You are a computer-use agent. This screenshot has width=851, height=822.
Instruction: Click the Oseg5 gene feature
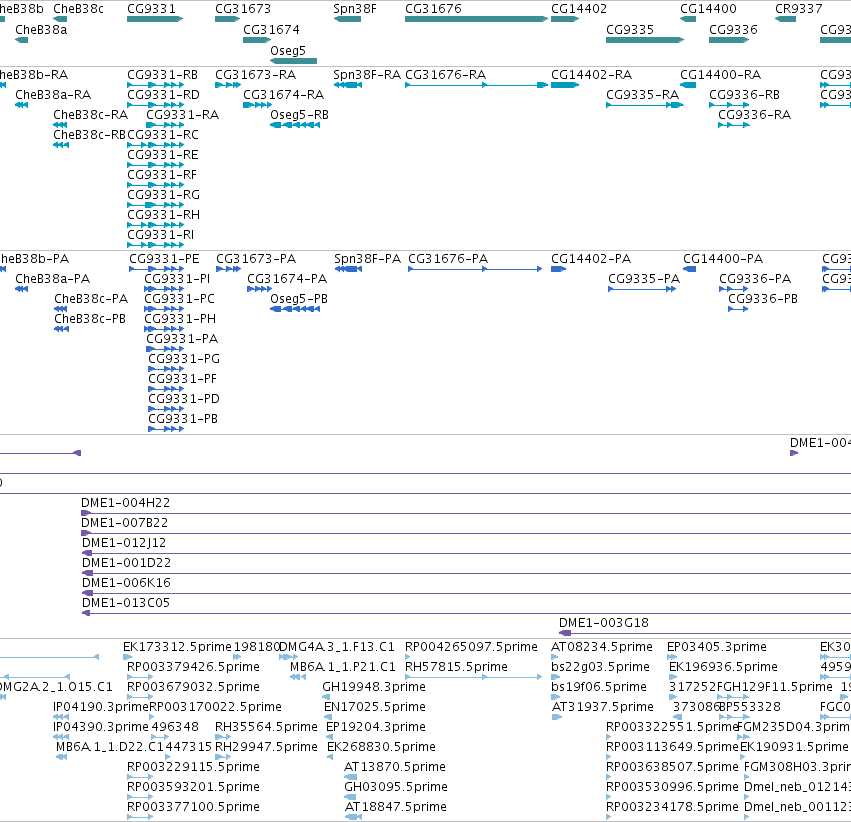[x=293, y=61]
